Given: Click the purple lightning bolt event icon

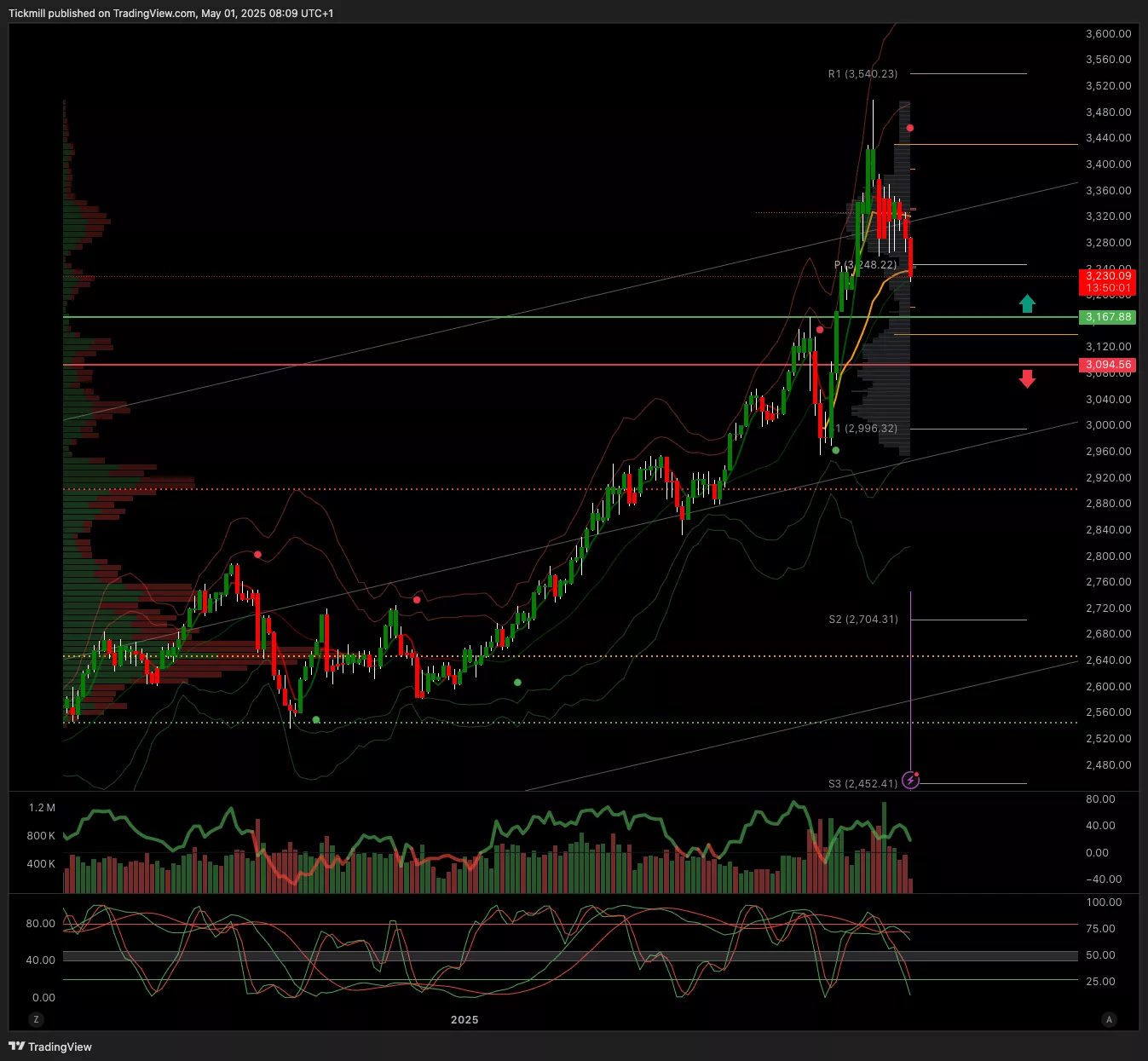Looking at the screenshot, I should [910, 780].
